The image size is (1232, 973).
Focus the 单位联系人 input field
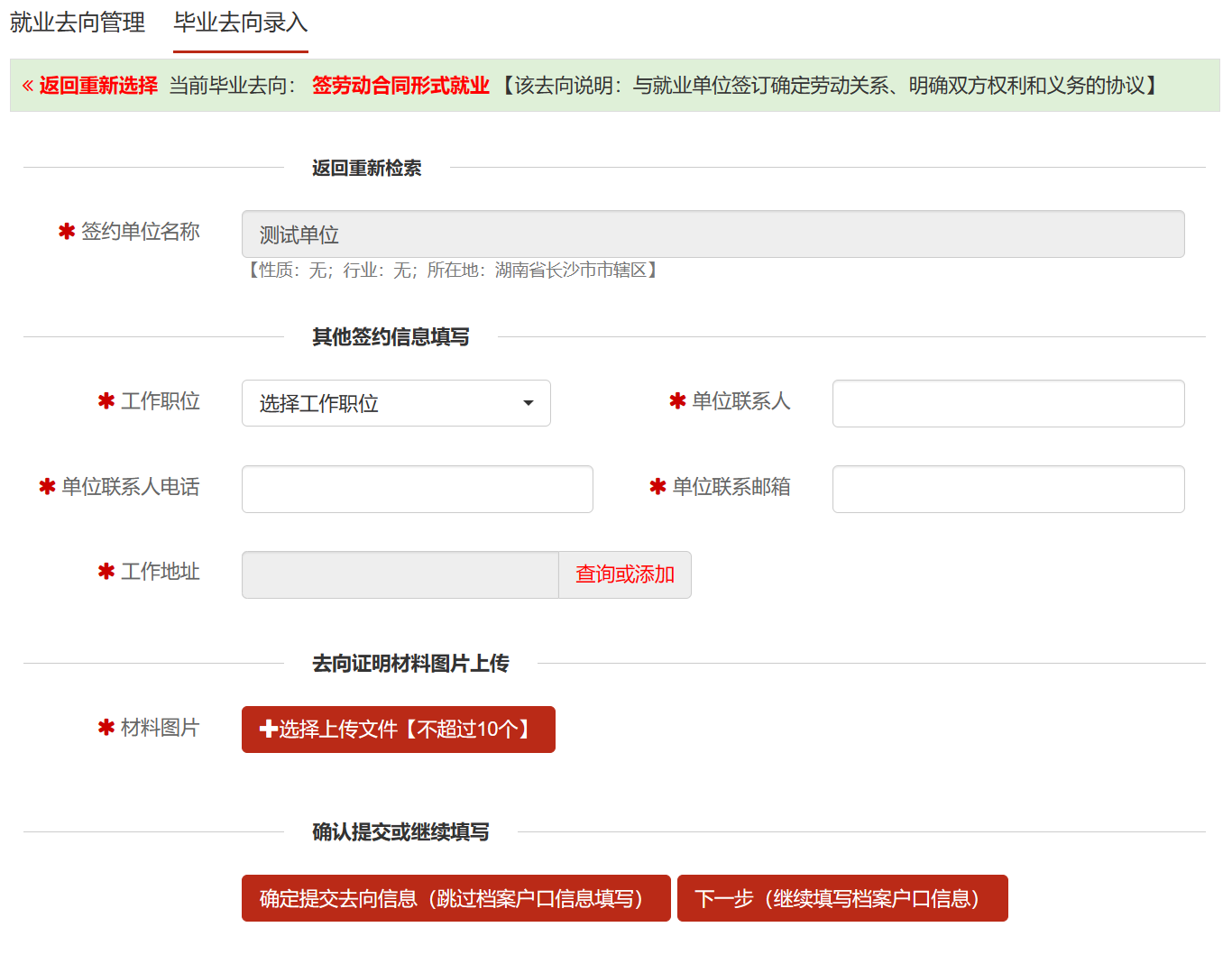1008,403
